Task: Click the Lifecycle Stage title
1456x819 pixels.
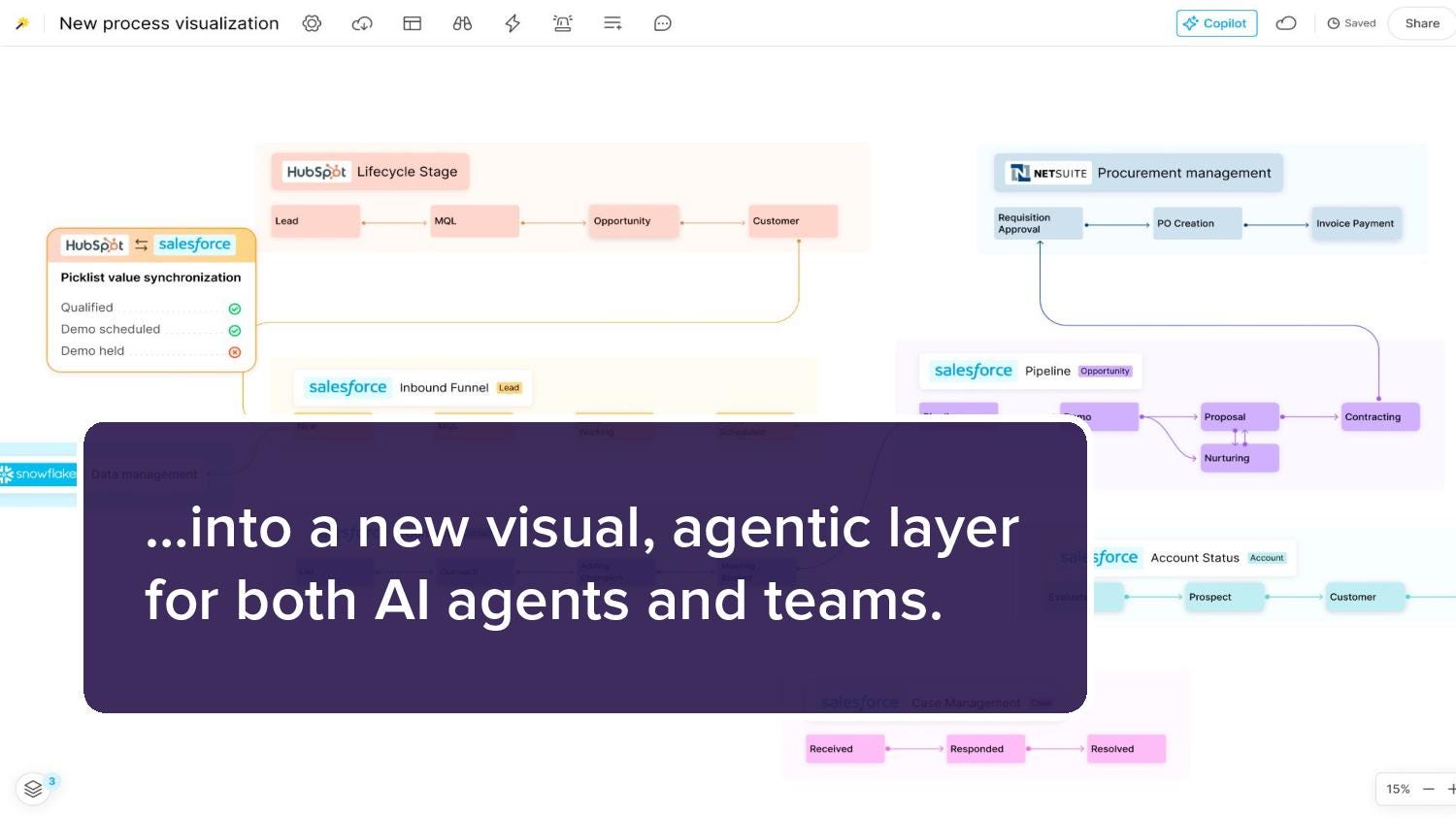Action: (407, 172)
